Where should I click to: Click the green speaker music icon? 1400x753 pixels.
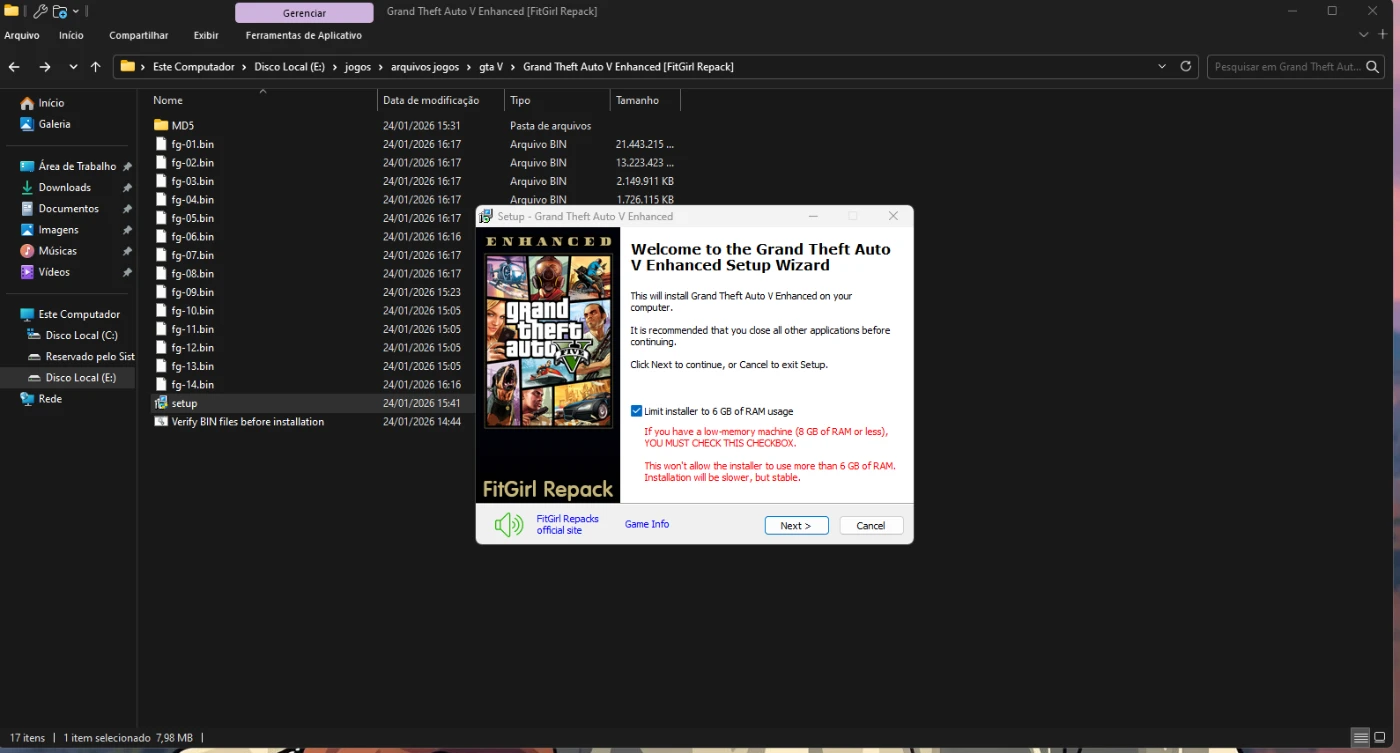point(509,525)
